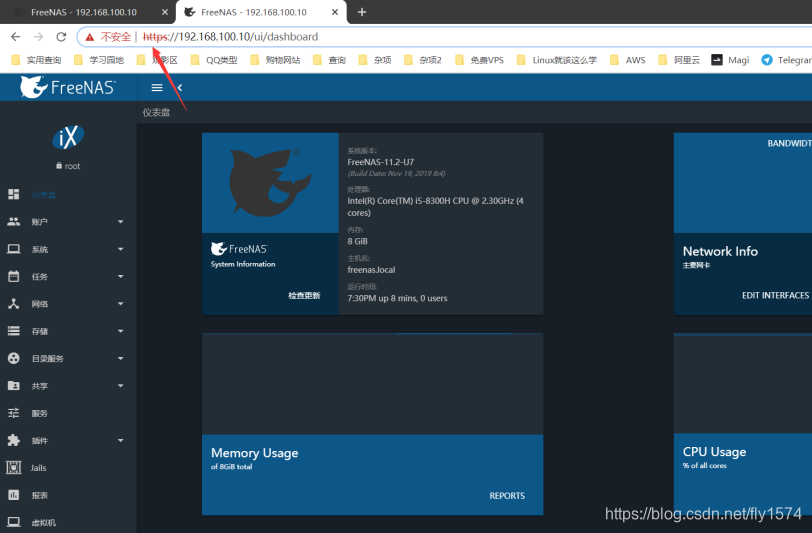This screenshot has width=812, height=533.
Task: Expand the 网络 menu arrow
Action: [x=121, y=304]
